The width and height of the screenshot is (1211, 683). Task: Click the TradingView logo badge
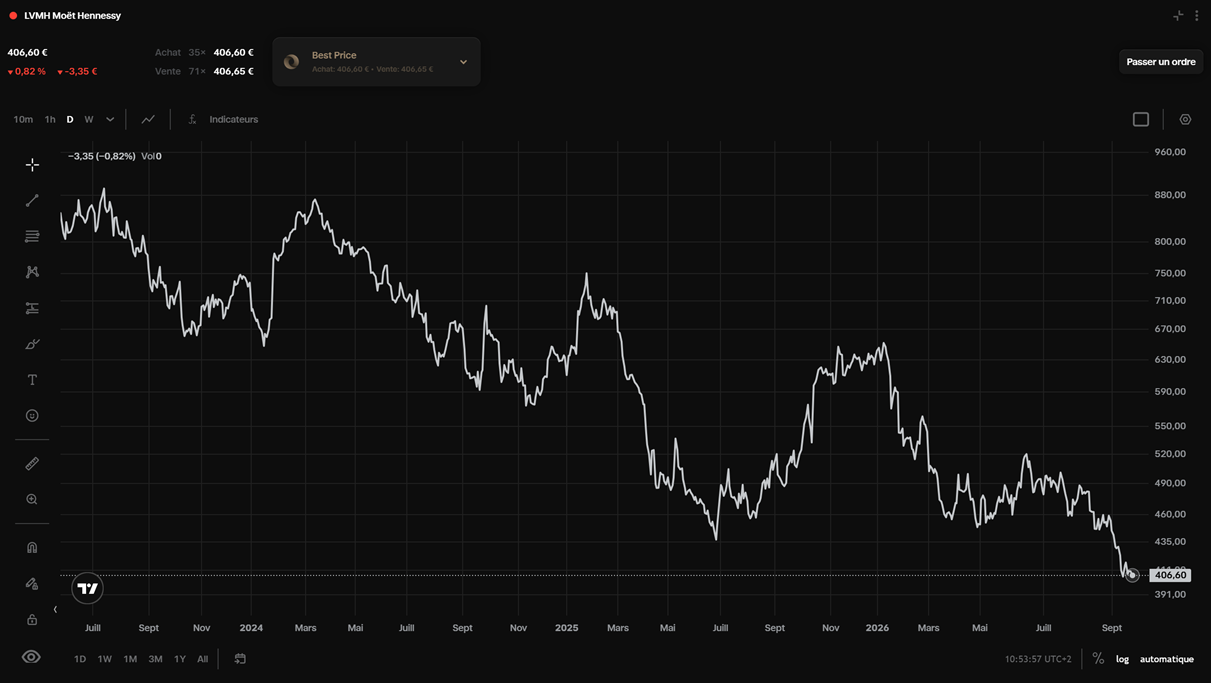pos(88,588)
